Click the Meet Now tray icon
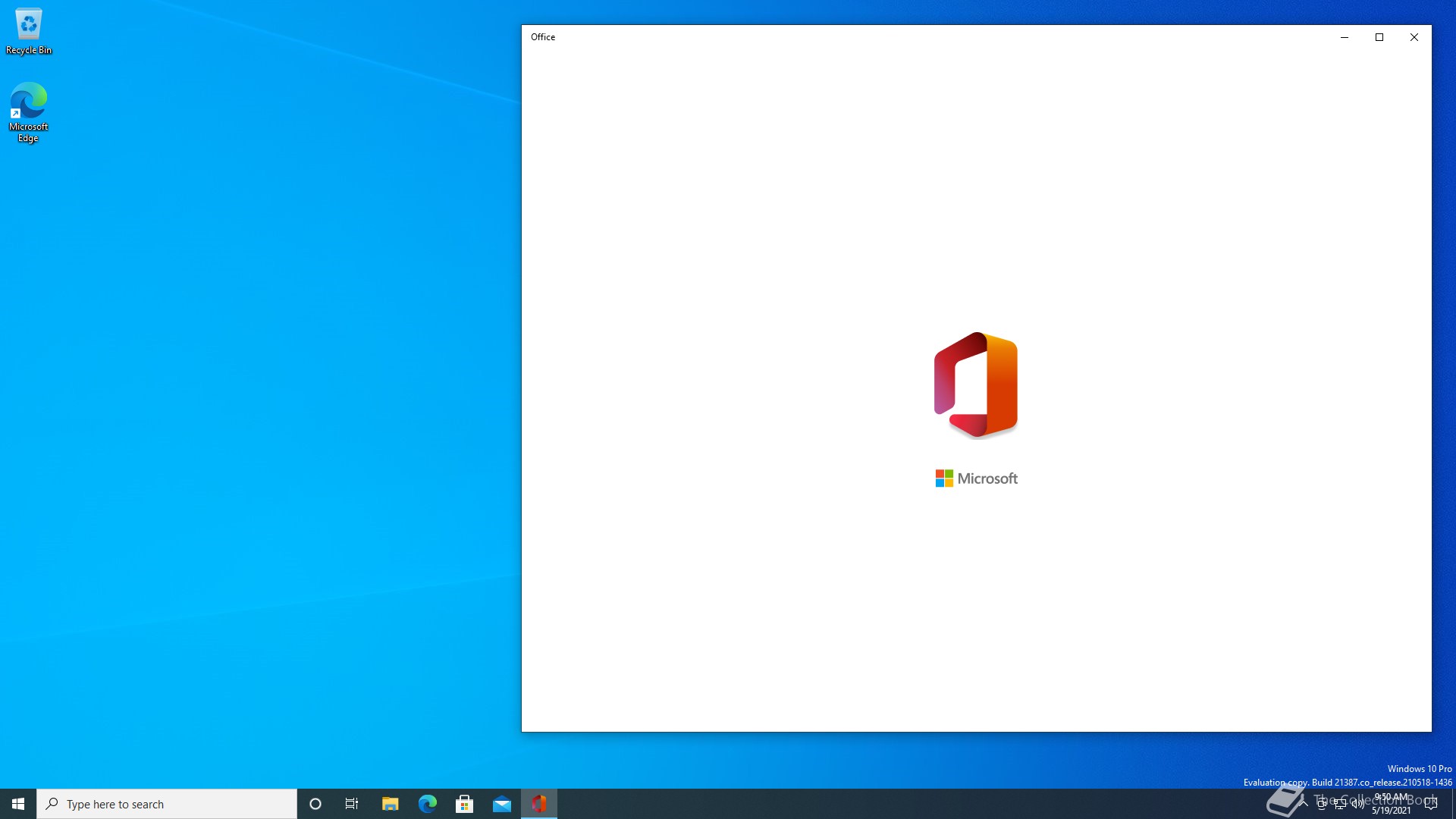This screenshot has height=819, width=1456. click(1322, 804)
